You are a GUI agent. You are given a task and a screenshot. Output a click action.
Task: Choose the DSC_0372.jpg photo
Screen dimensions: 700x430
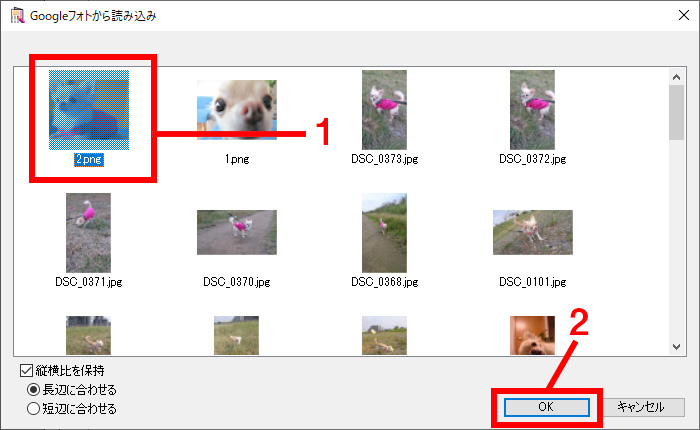pyautogui.click(x=533, y=110)
